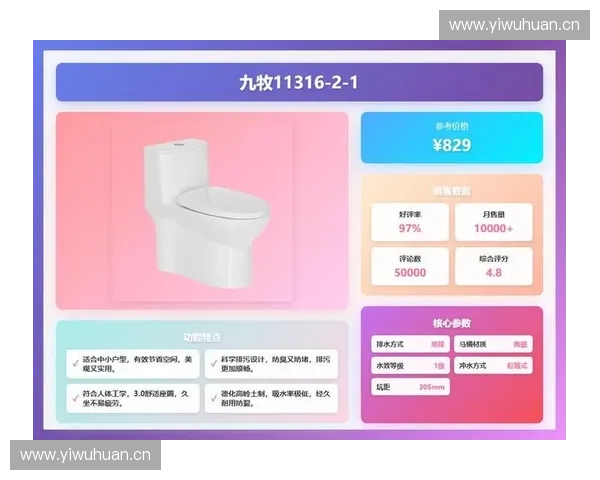Image resolution: width=600 pixels, height=480 pixels.
Task: Click the 功能特点 section heading
Action: click(202, 337)
